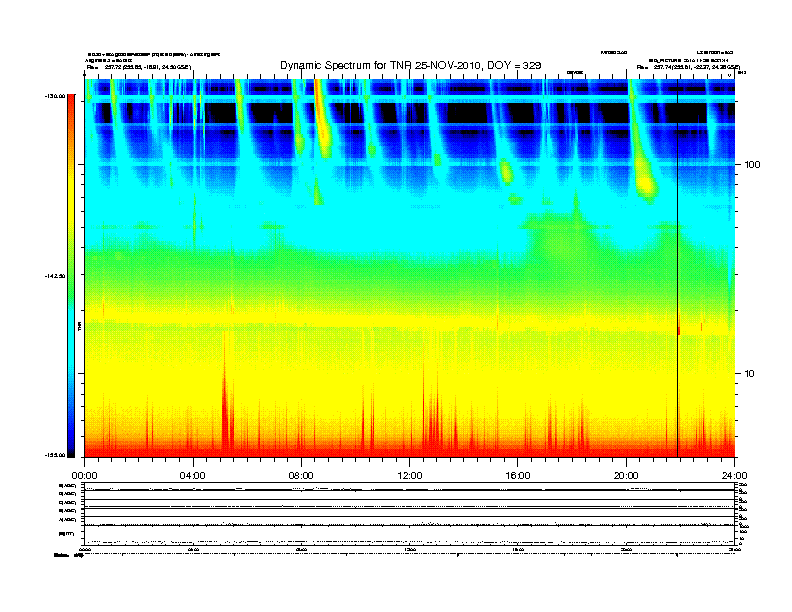Click the 04:00 time axis label
The image size is (792, 612).
click(193, 476)
